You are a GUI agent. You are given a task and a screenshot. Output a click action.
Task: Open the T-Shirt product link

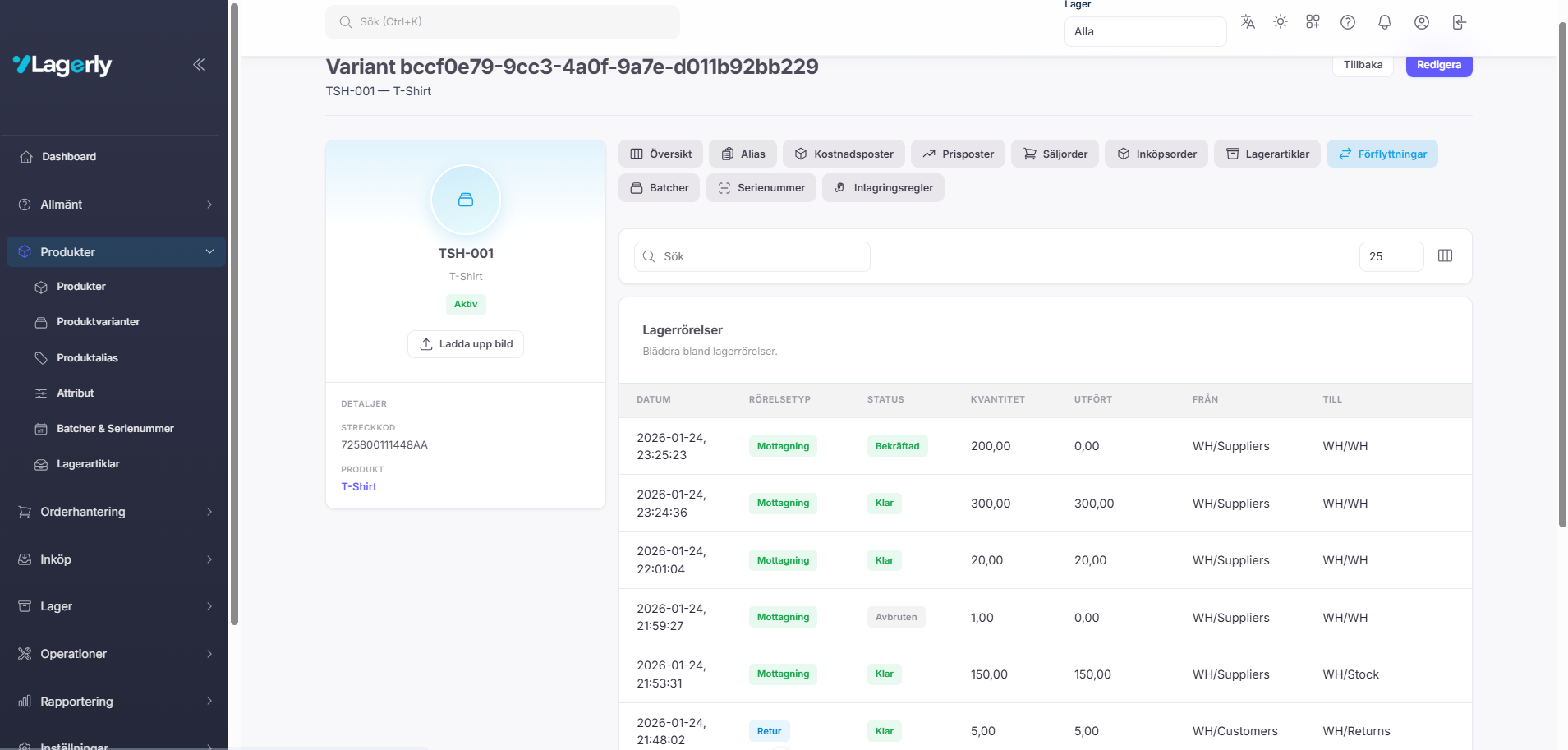click(x=359, y=487)
